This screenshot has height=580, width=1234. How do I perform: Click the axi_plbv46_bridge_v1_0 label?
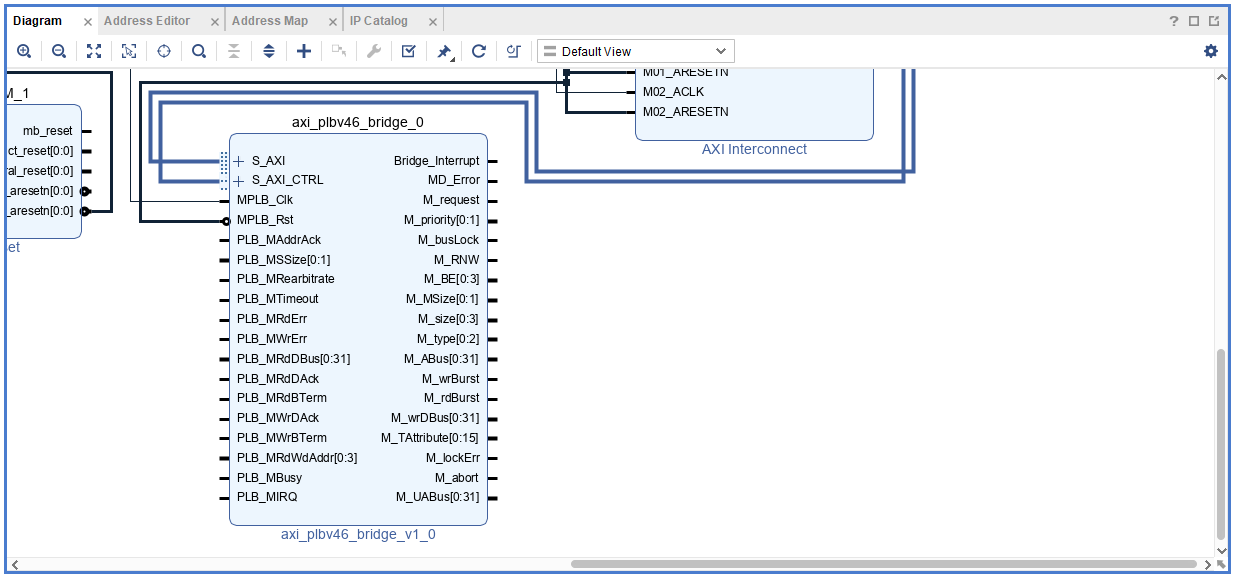358,534
